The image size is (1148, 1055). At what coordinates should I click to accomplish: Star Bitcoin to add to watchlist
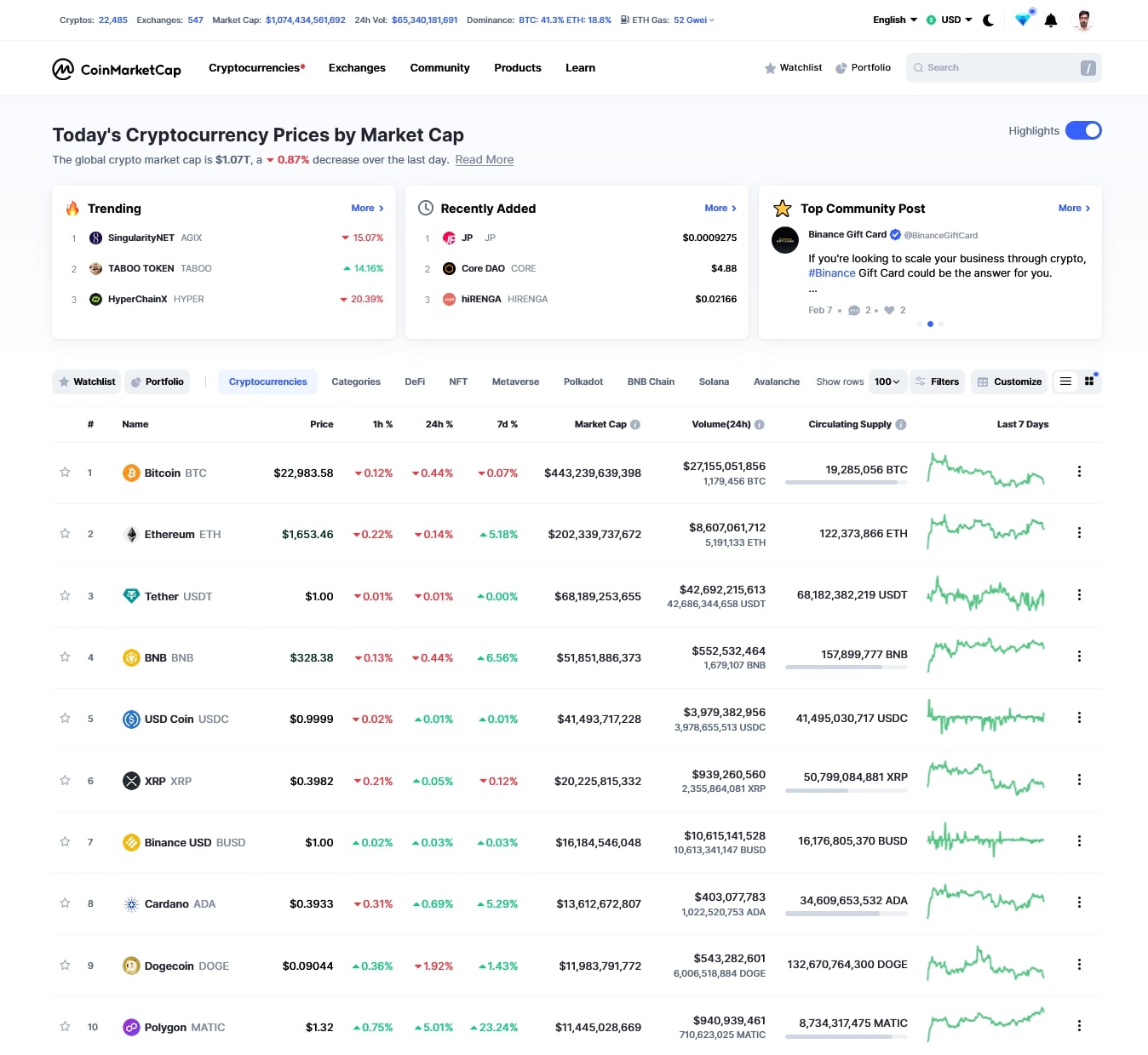coord(65,472)
